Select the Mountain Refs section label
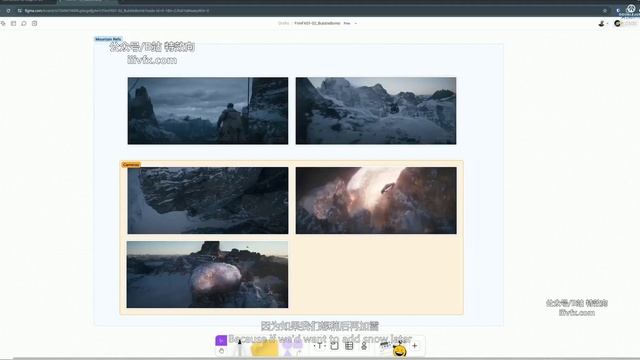 pyautogui.click(x=108, y=39)
